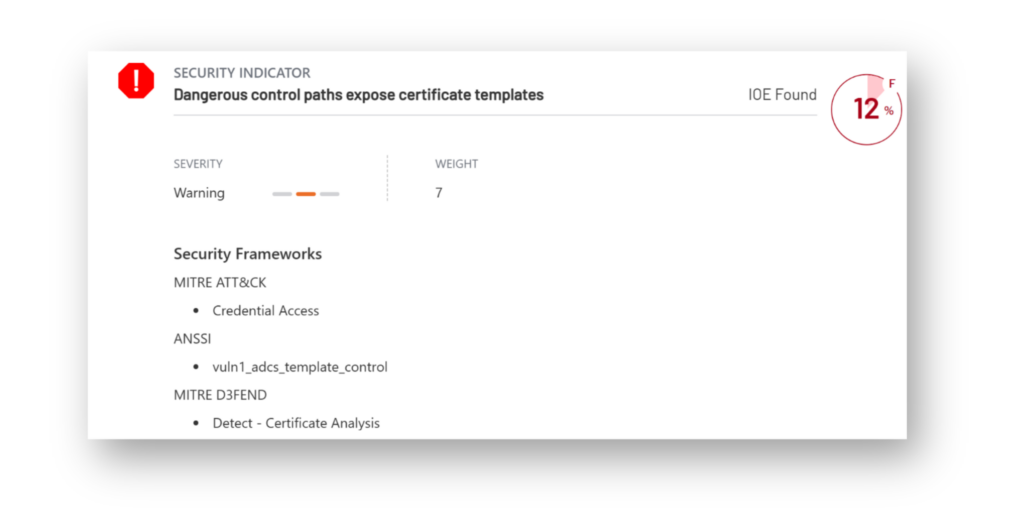The image size is (1024, 524).
Task: Click the orange severity level bar
Action: 306,194
